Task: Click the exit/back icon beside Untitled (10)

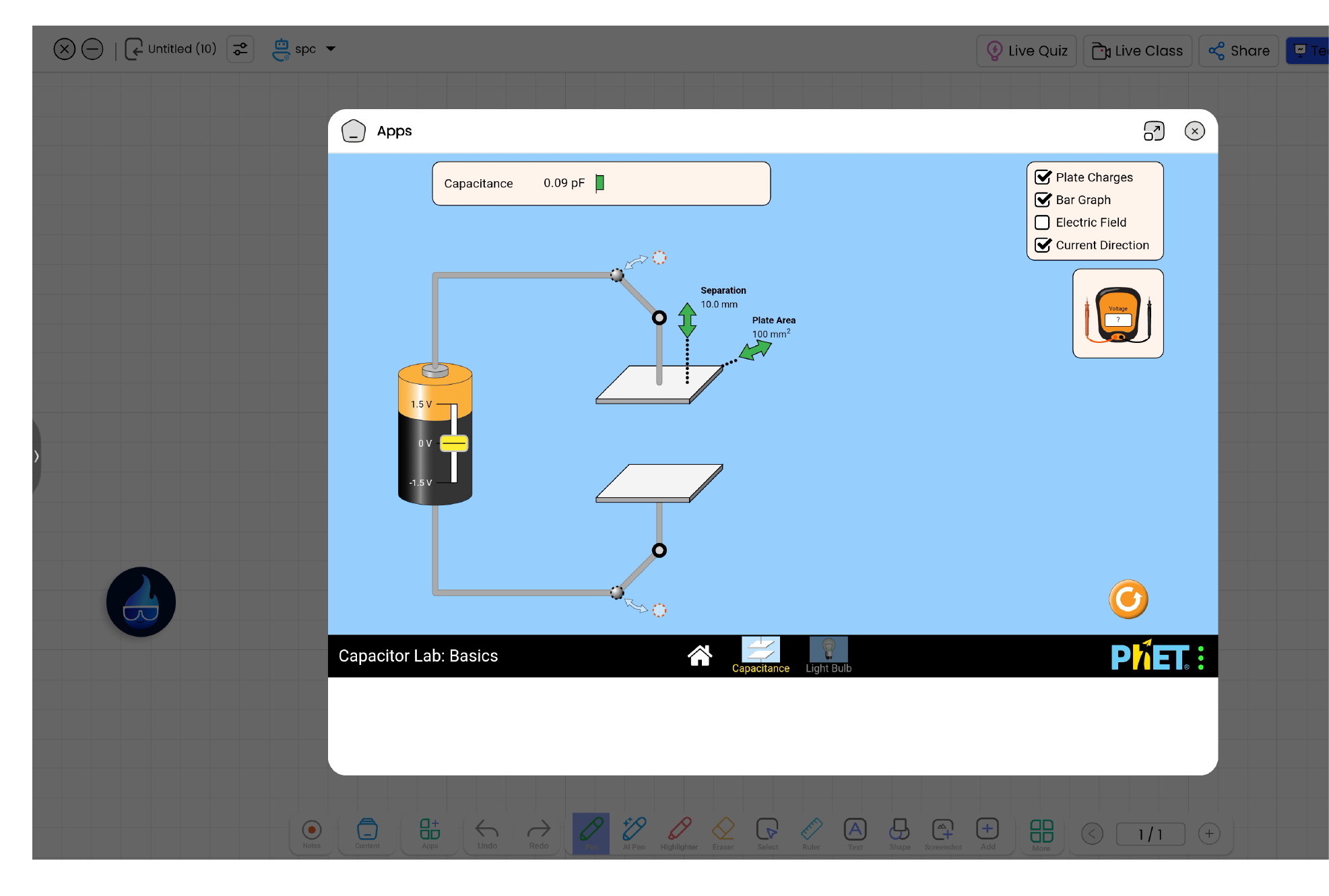Action: (x=133, y=49)
